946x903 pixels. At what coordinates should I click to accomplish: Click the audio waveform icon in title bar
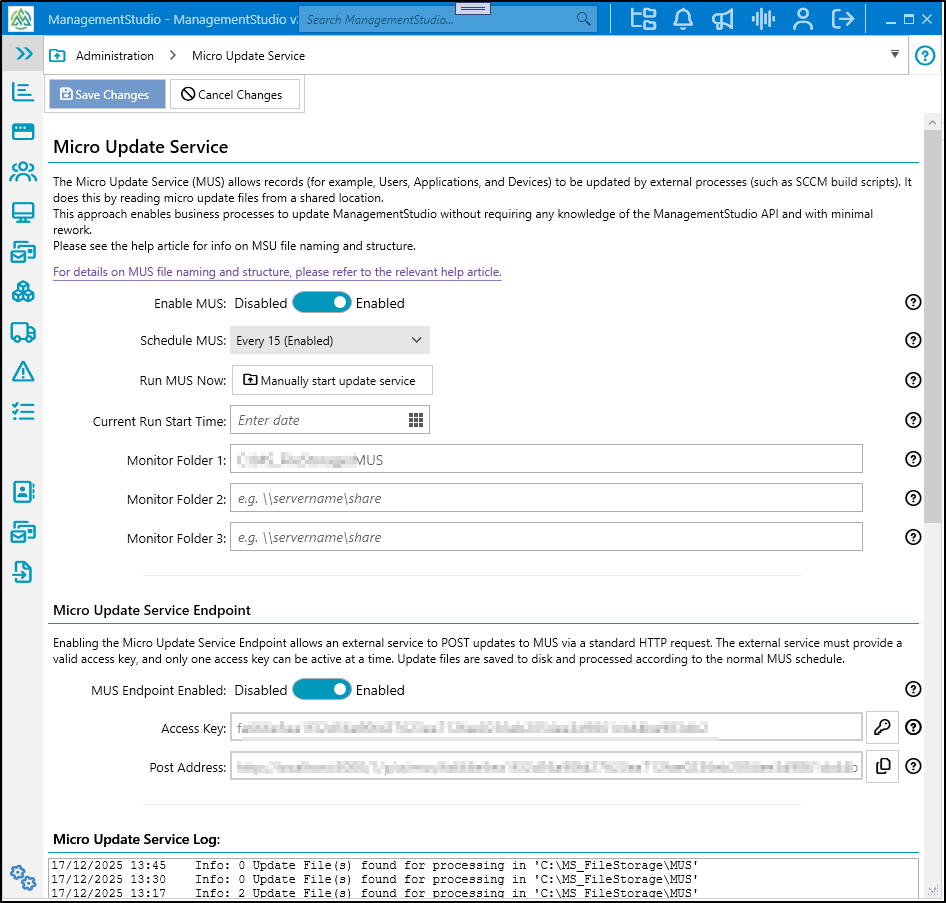(763, 19)
